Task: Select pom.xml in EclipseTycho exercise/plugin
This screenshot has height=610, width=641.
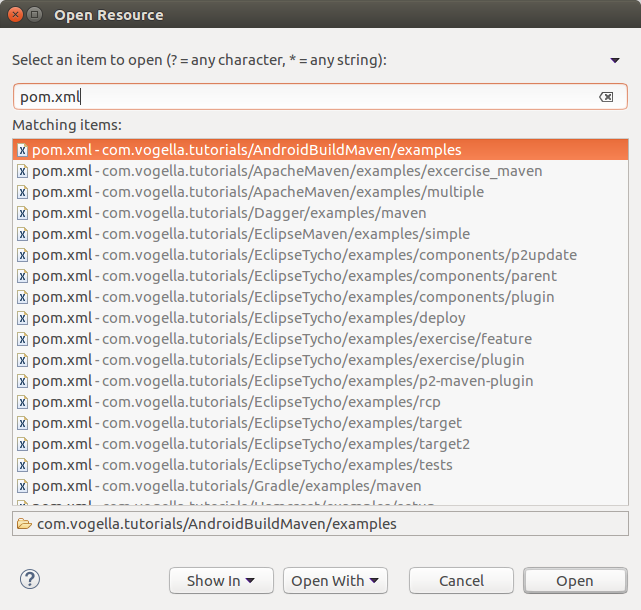Action: [320, 360]
